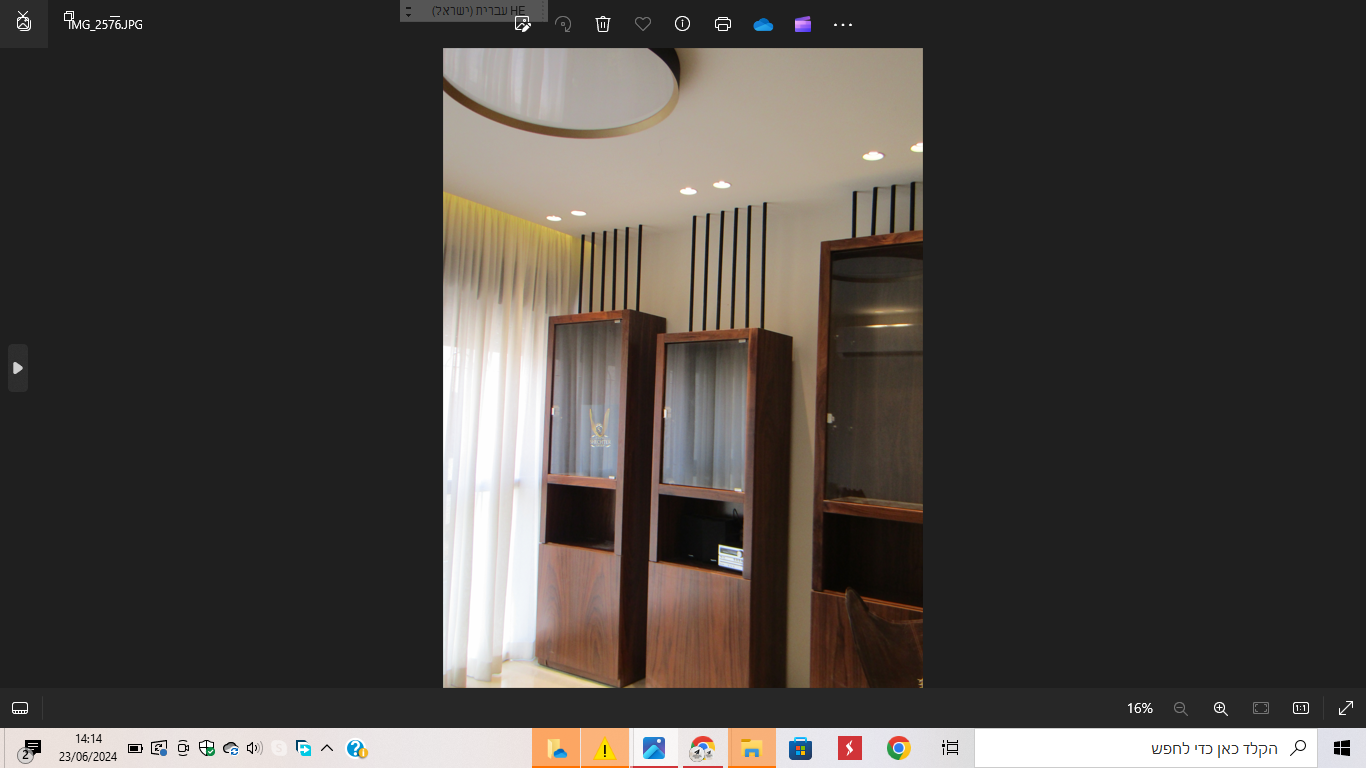Open the Meet Now tray icon
Viewport: 1366px width, 768px height.
(x=183, y=748)
